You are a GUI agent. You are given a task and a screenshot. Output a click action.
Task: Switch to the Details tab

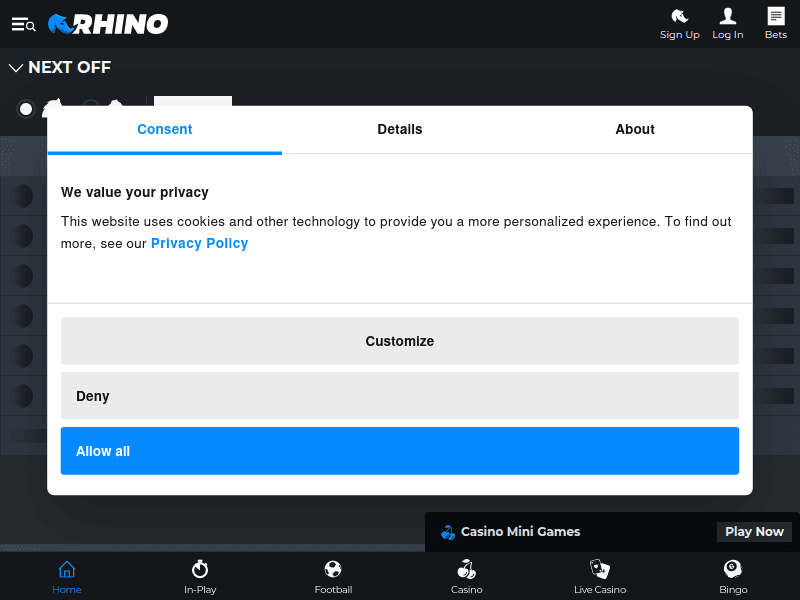click(x=399, y=130)
